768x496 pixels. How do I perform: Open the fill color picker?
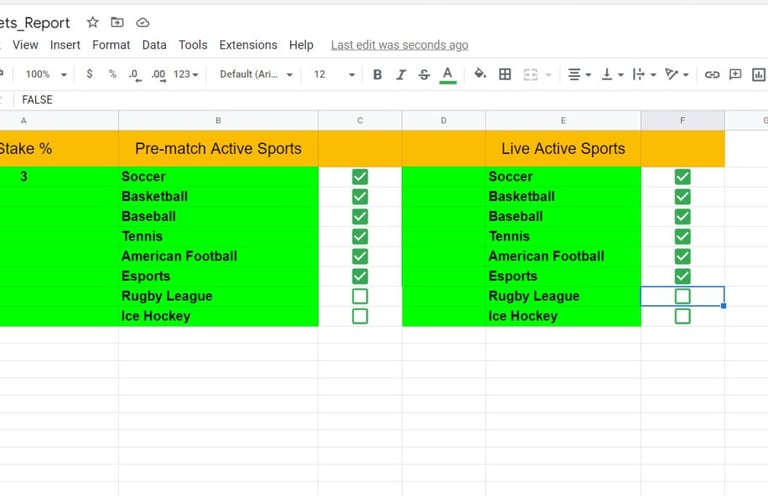(480, 74)
